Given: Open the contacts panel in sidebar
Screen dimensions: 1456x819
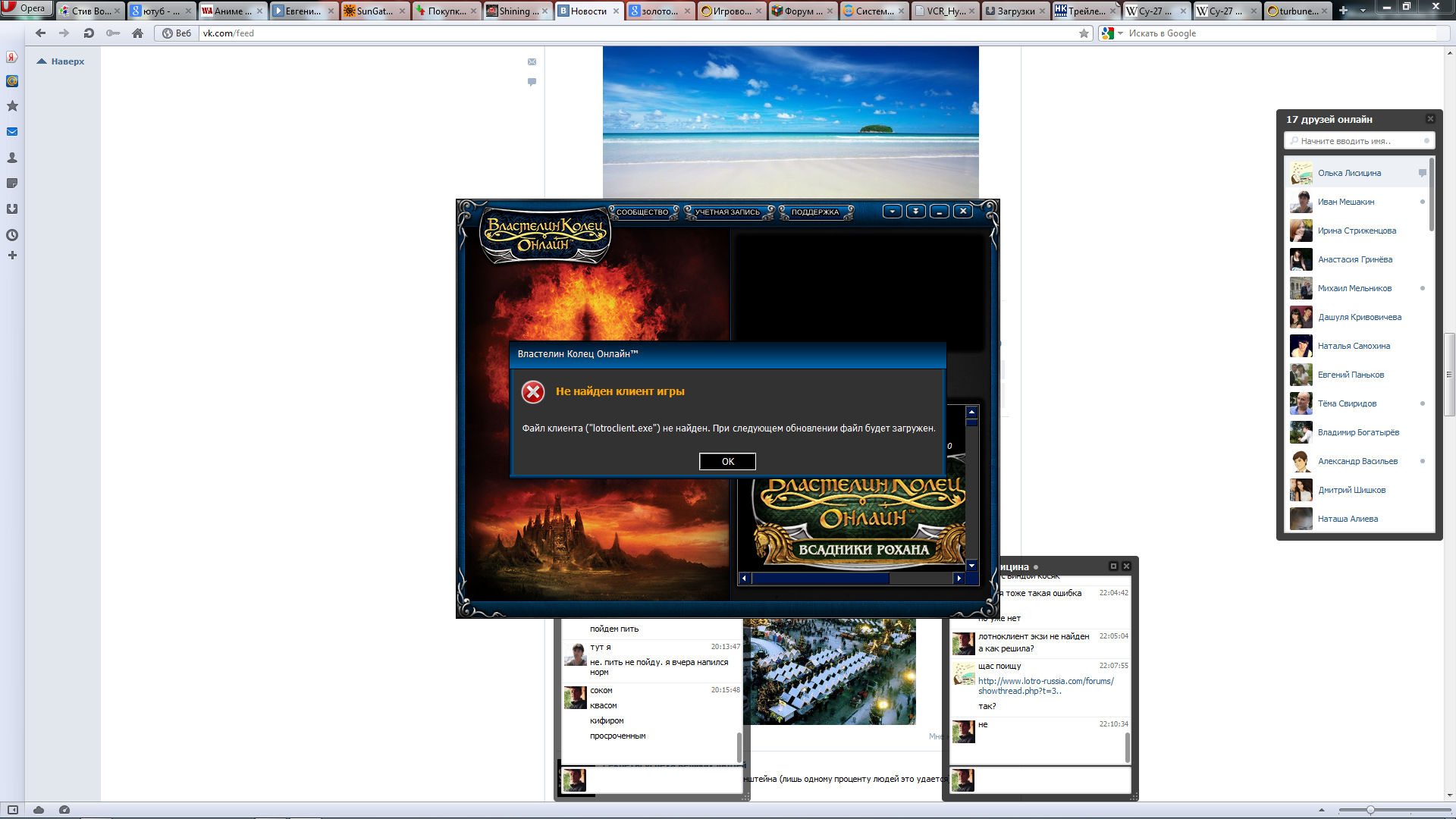Looking at the screenshot, I should point(12,158).
